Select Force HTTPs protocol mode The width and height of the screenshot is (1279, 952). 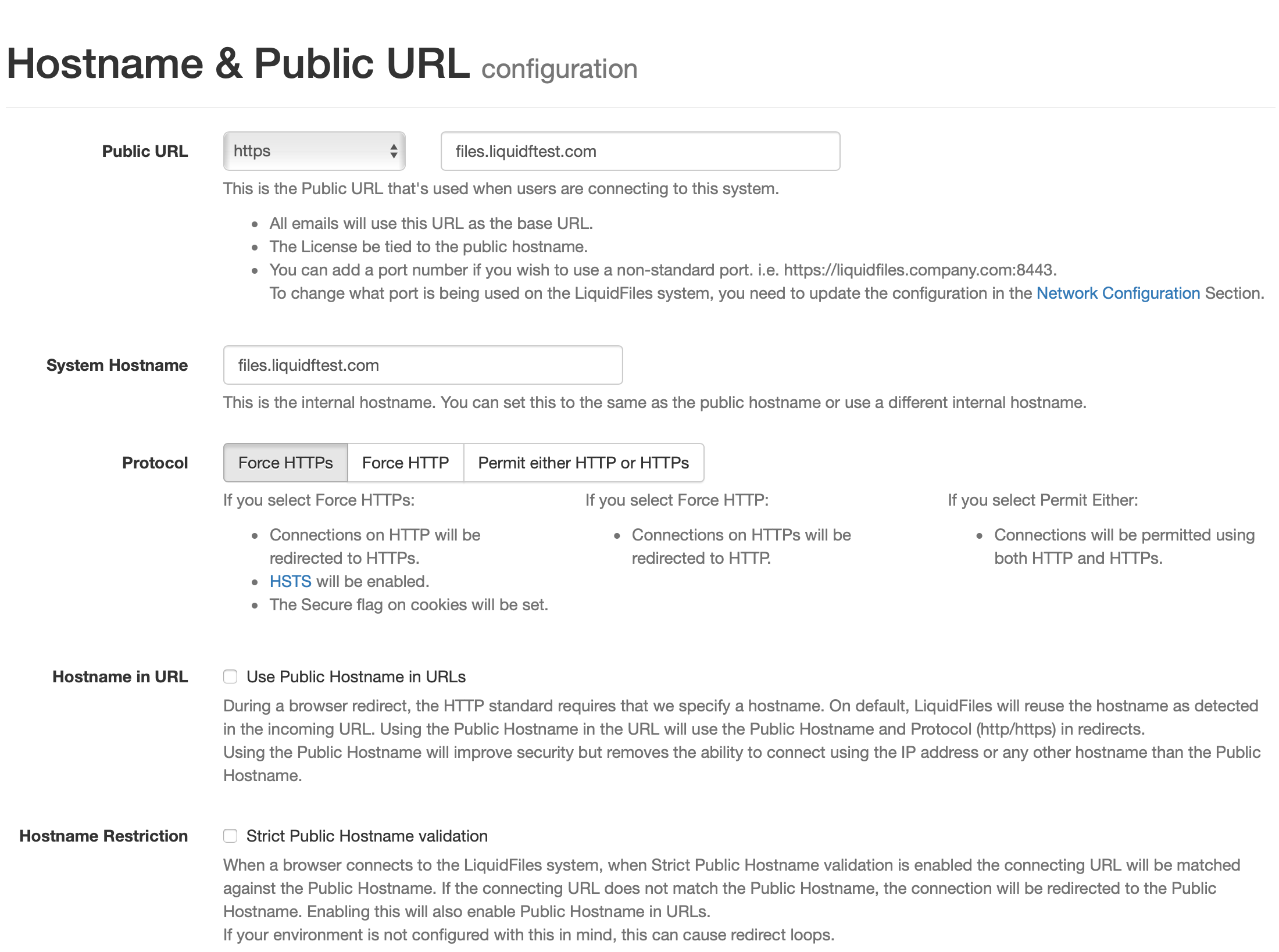(285, 462)
